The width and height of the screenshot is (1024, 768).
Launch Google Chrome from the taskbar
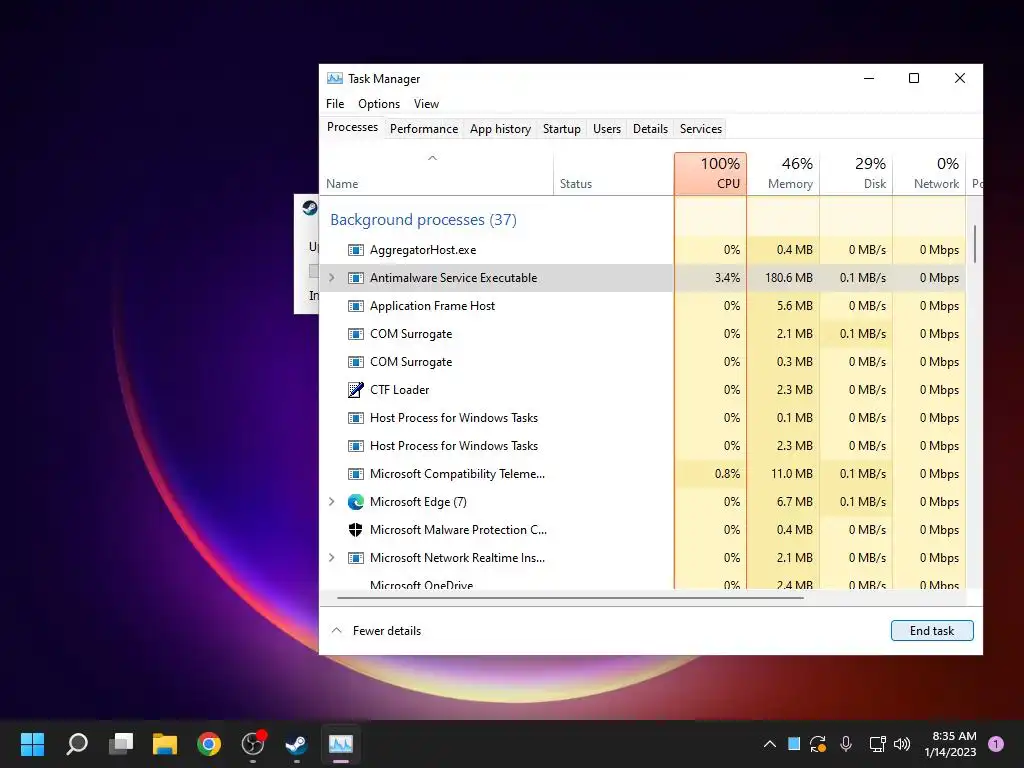click(209, 744)
